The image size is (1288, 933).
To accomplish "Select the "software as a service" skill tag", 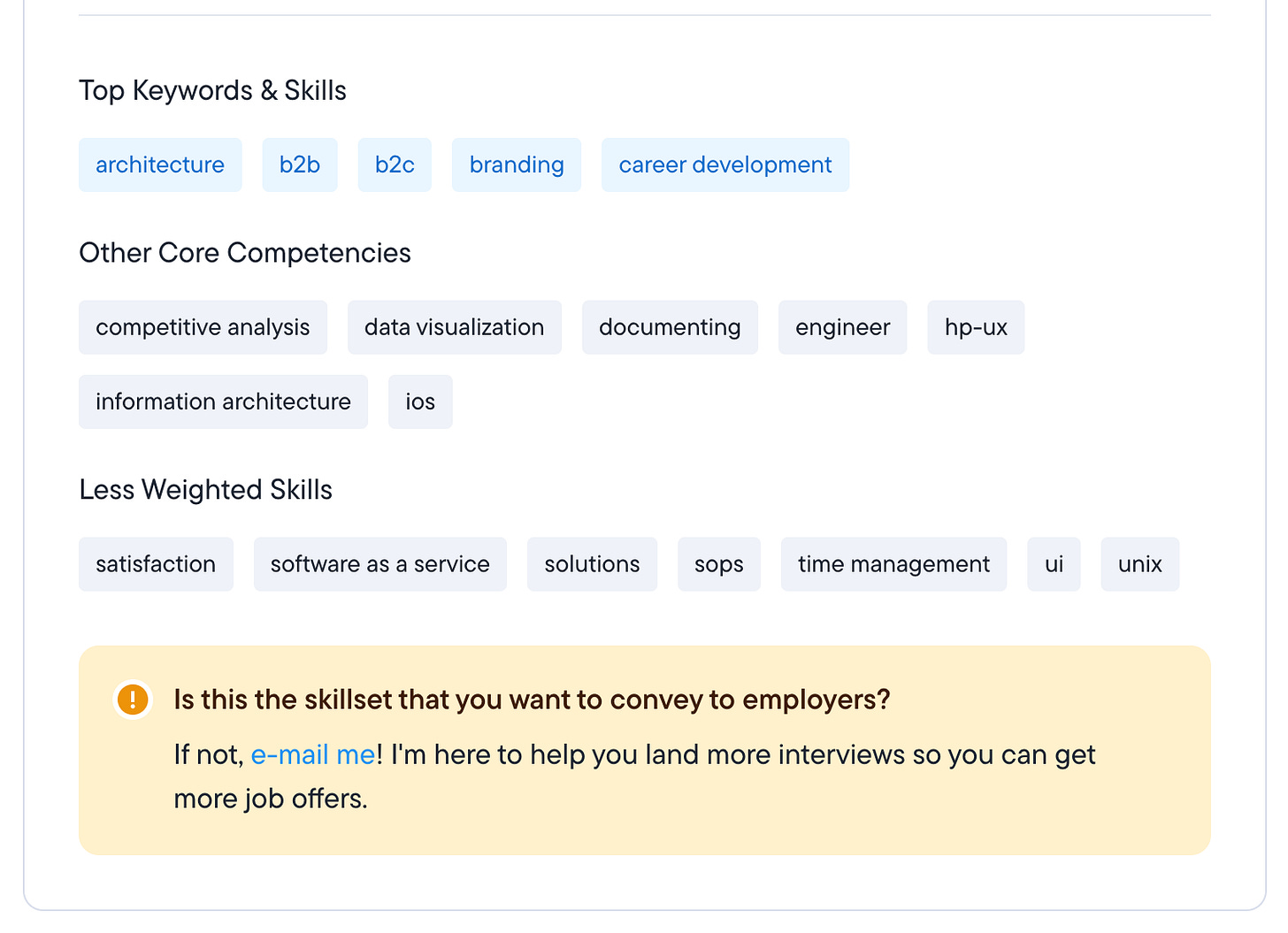I will 379,563.
